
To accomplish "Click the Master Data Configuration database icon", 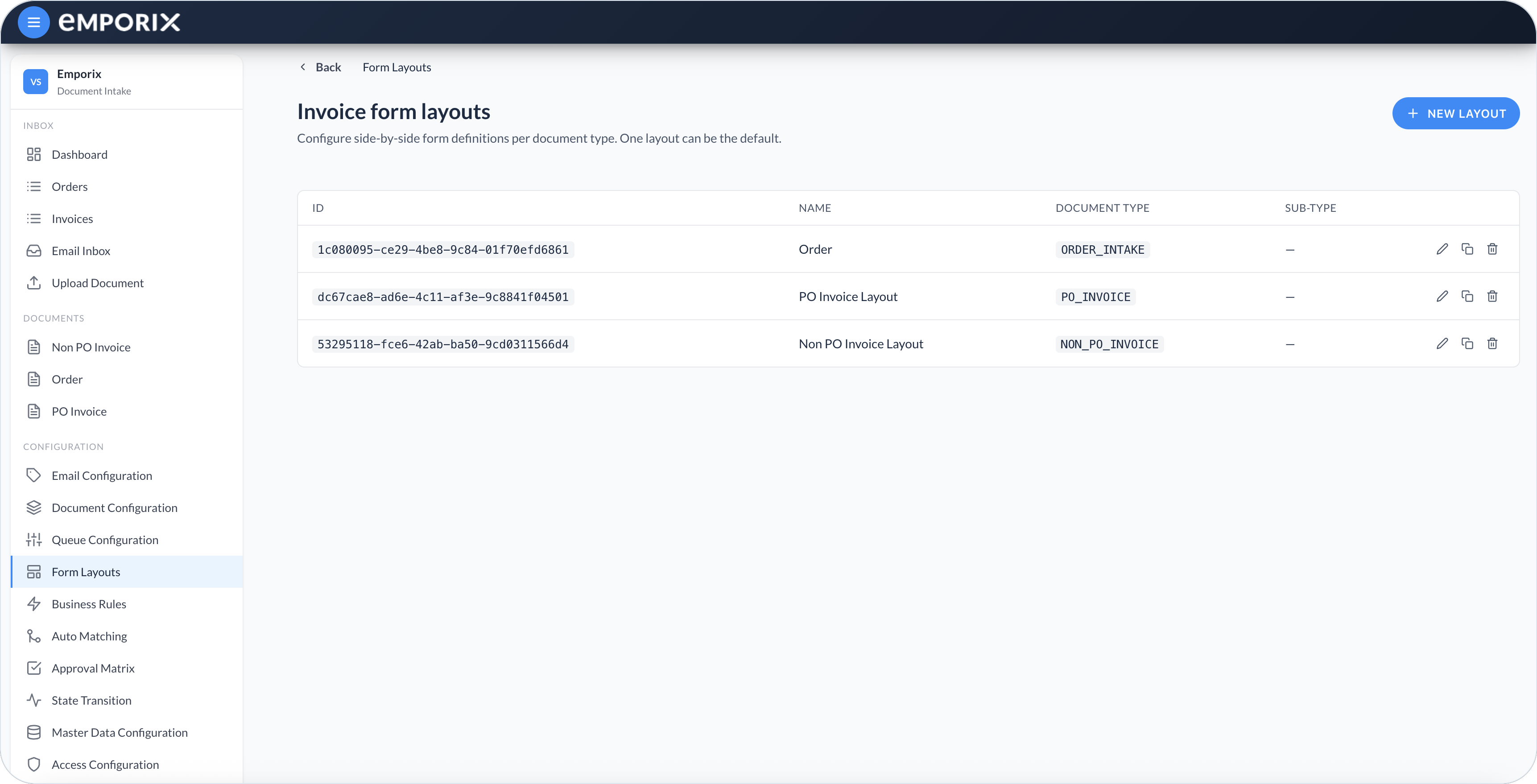I will 34,732.
